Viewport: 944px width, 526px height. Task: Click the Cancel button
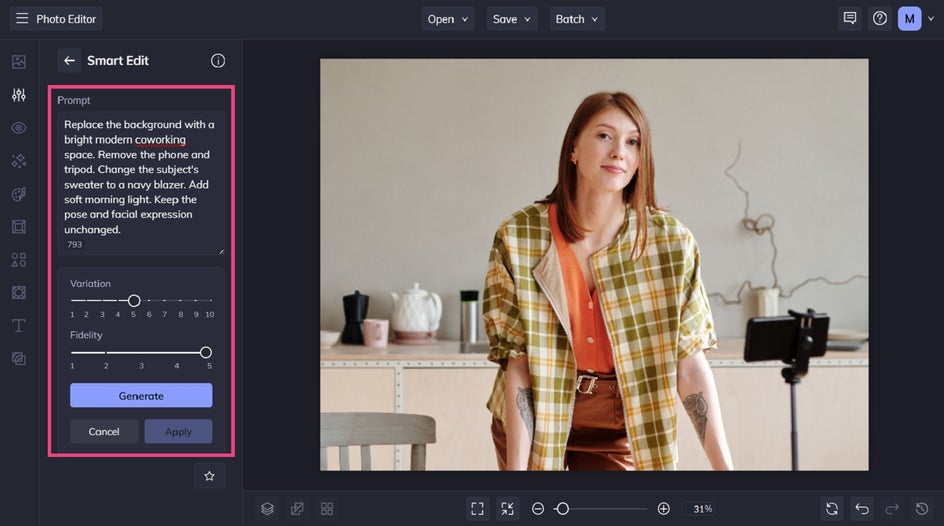point(104,432)
